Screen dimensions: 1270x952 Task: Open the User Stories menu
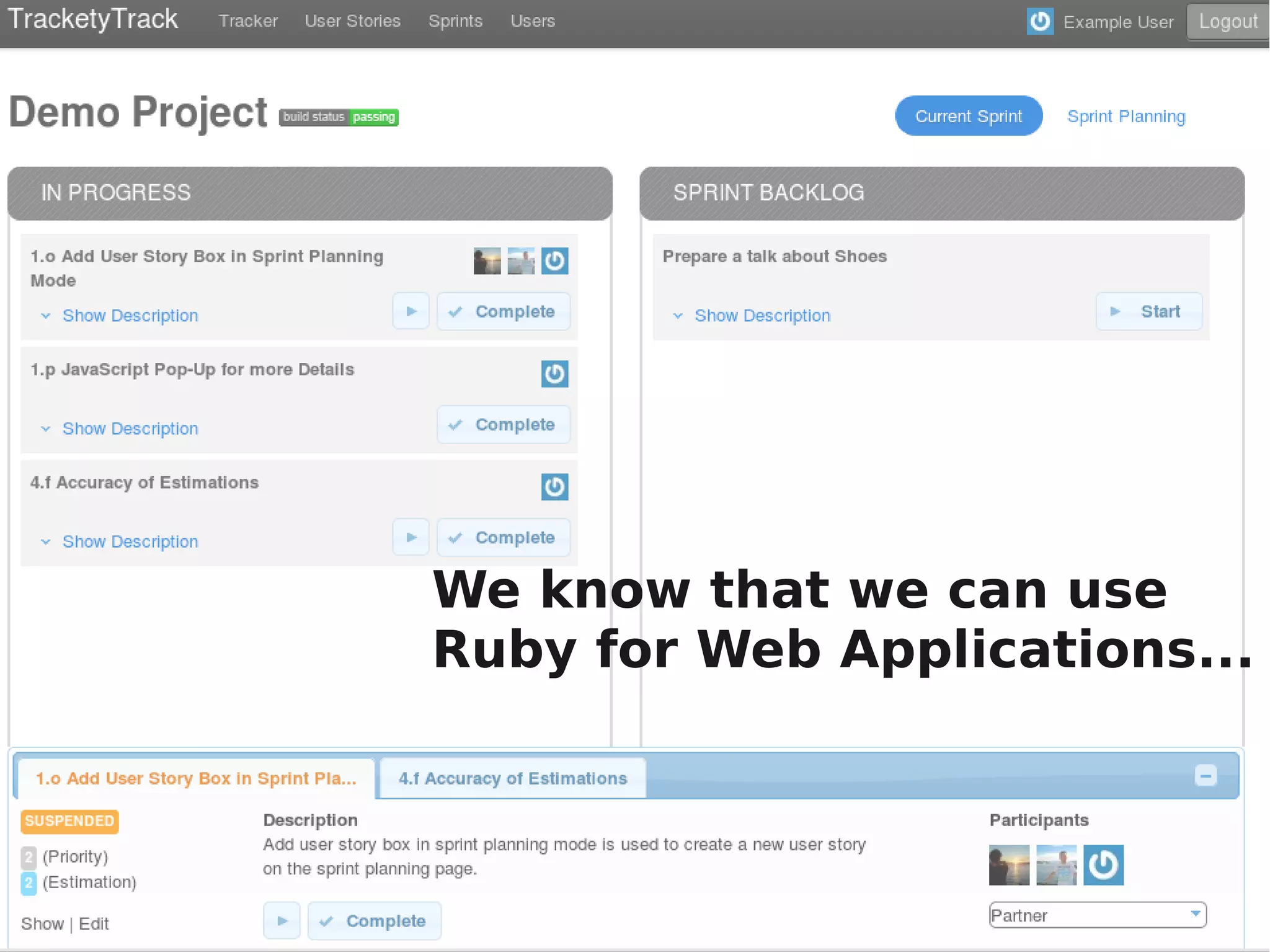point(352,21)
